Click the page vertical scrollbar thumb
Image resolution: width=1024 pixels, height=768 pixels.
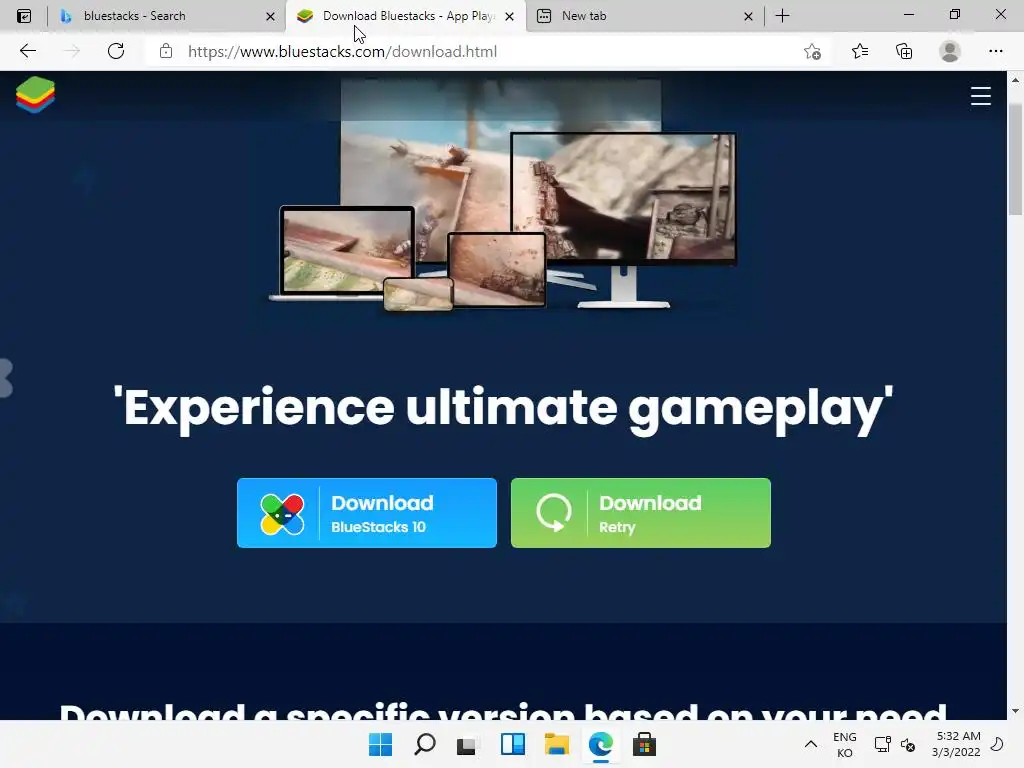click(1015, 159)
